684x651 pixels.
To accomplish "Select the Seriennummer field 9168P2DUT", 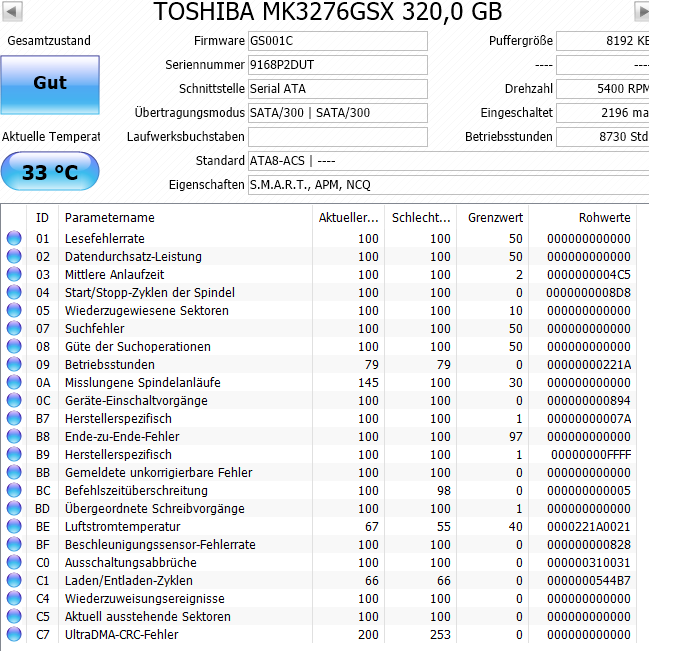I will 338,65.
